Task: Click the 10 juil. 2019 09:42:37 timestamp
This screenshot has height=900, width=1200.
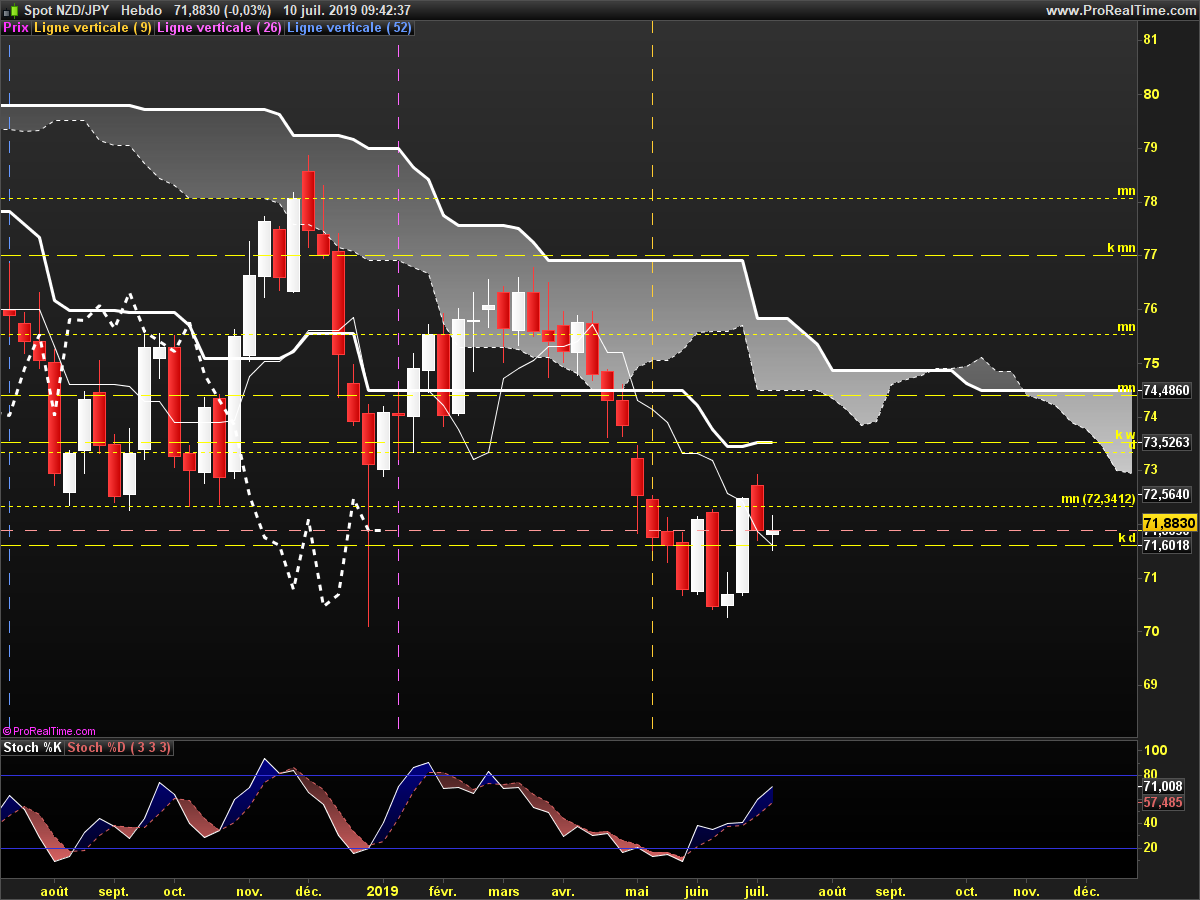Action: tap(347, 10)
